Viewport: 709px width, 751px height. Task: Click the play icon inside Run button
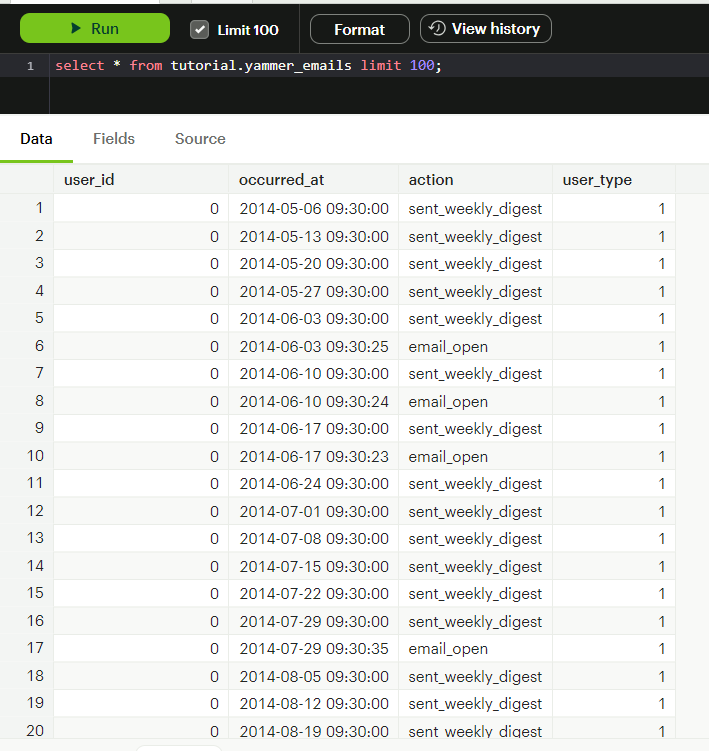76,28
